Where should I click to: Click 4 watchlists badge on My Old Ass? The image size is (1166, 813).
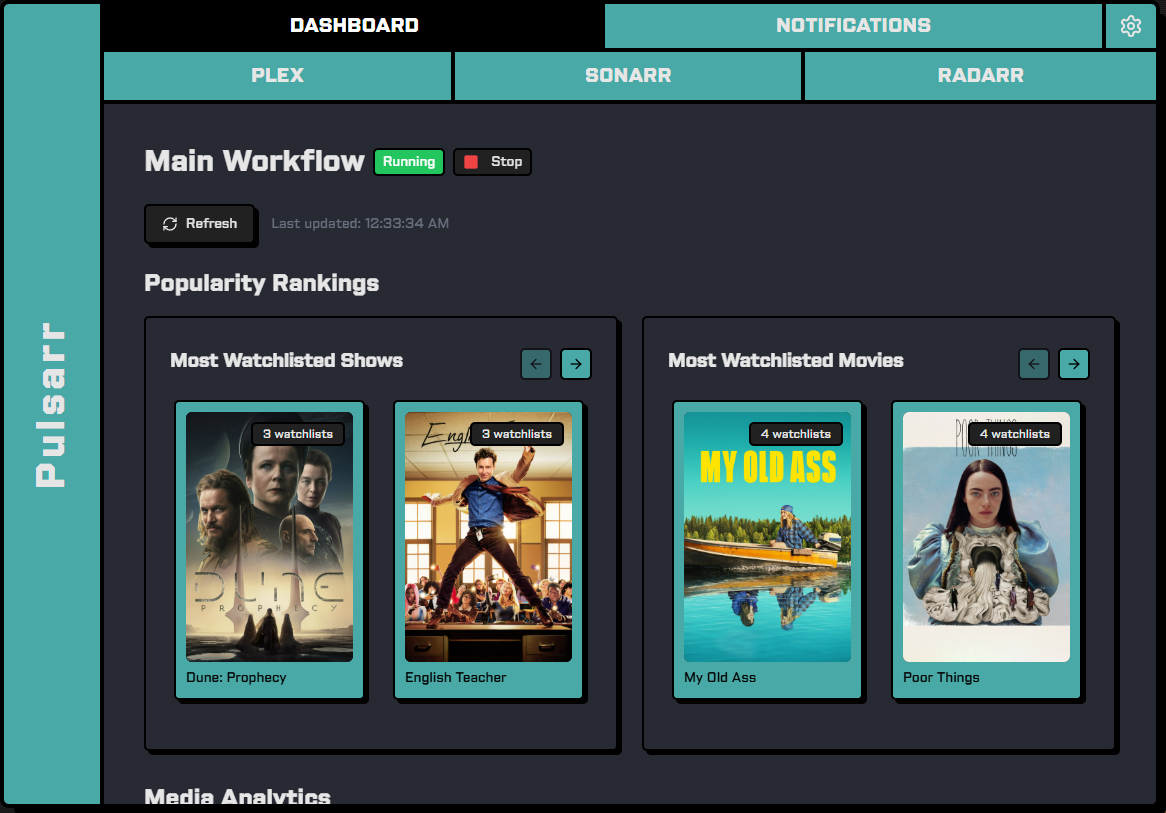[796, 434]
